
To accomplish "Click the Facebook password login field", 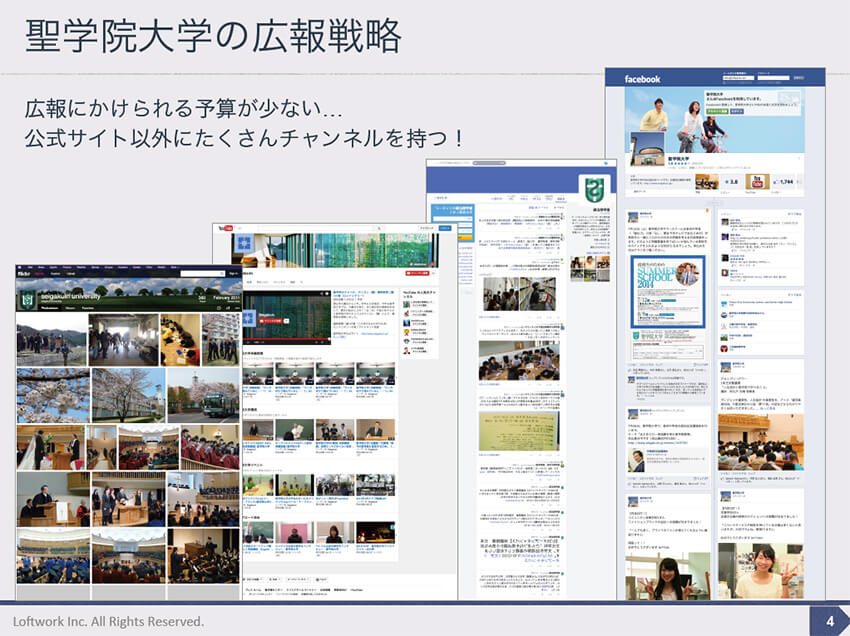I will [773, 78].
